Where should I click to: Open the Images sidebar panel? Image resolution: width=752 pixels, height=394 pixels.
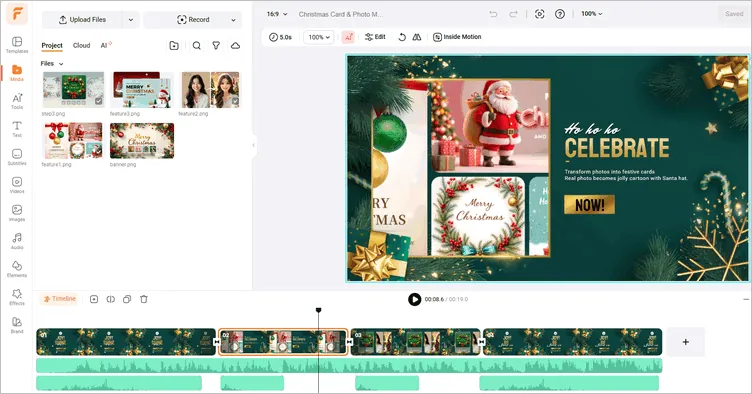pos(17,213)
